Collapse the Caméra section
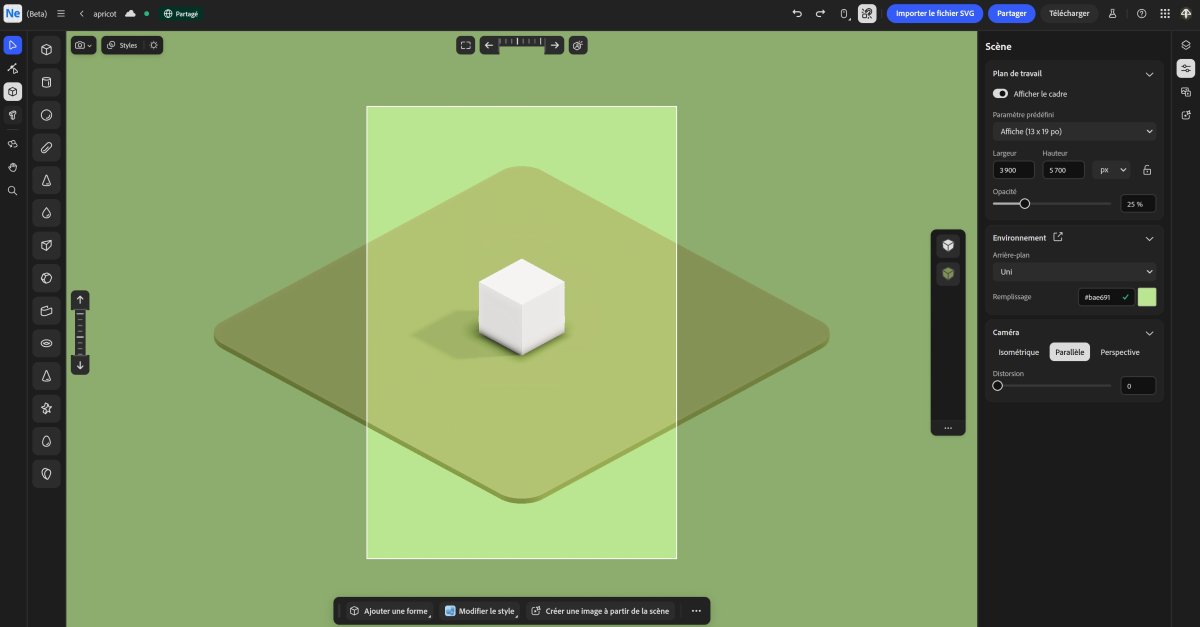 coord(1149,333)
